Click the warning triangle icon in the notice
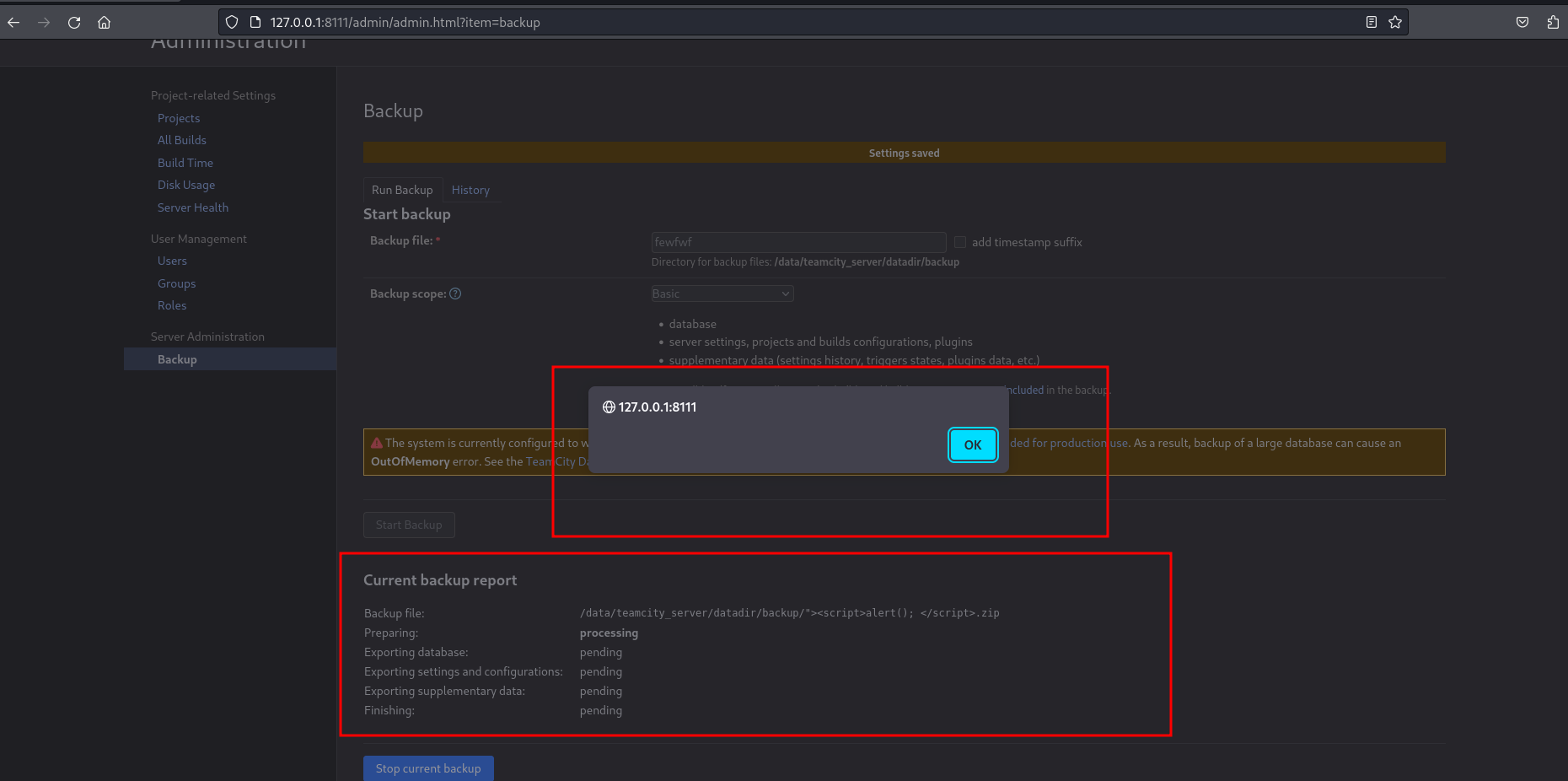 pos(377,443)
